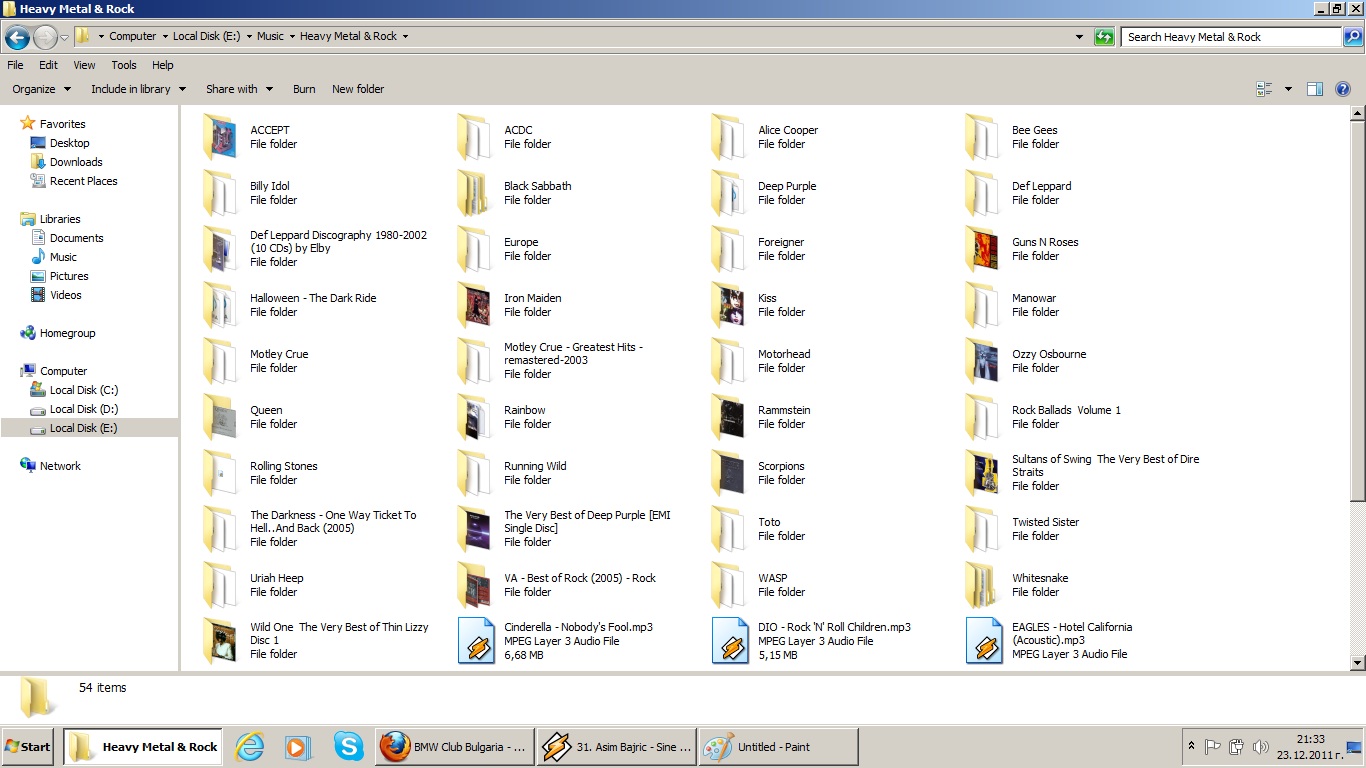
Task: Open the Include in library dropdown
Action: (x=138, y=89)
